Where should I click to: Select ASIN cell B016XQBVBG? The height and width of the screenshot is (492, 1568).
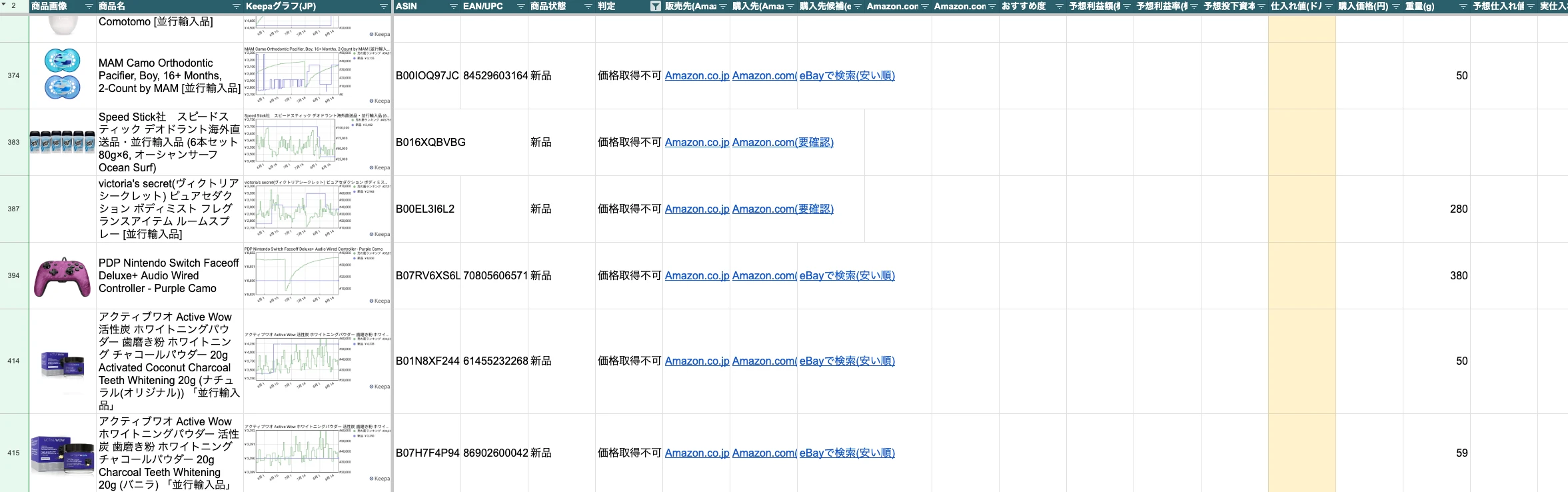pyautogui.click(x=427, y=143)
